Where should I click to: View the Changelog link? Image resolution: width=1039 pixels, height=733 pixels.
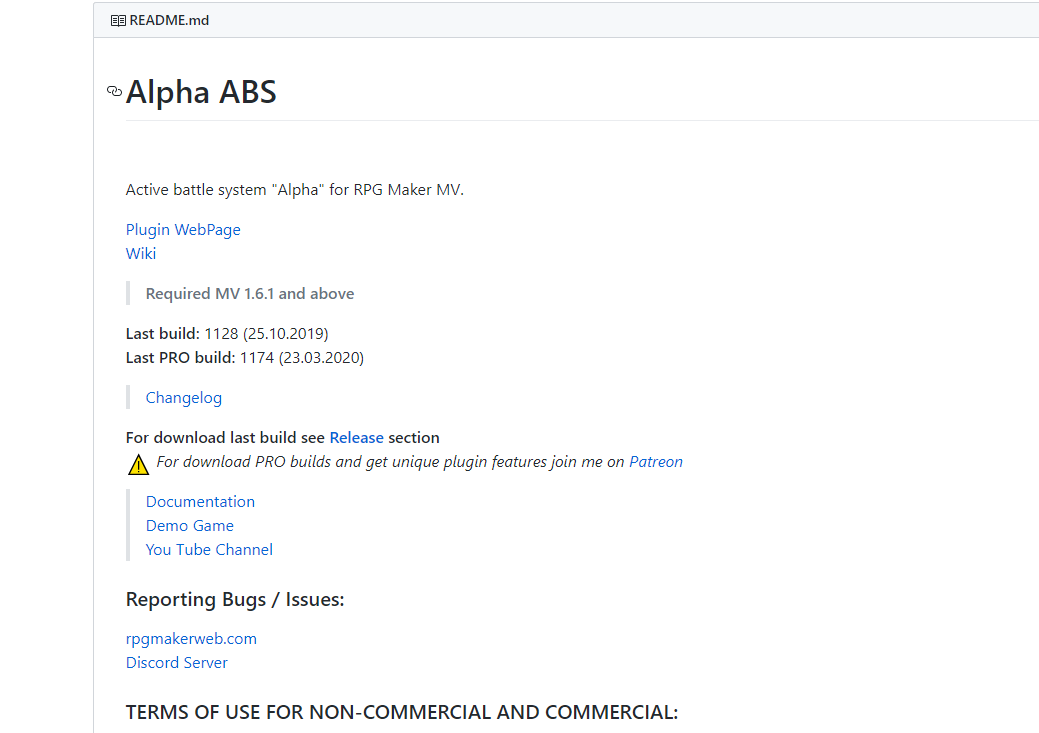tap(184, 398)
